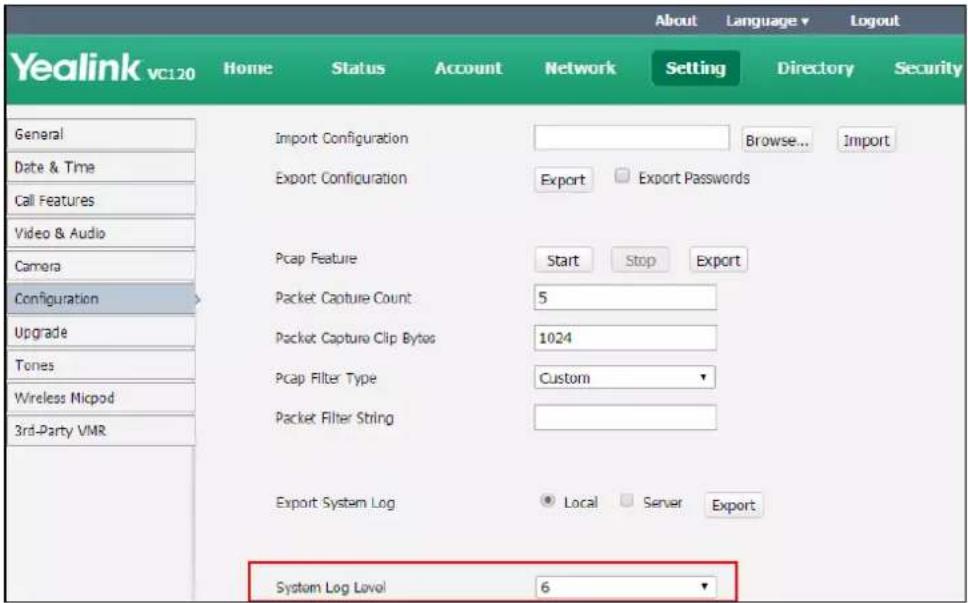The height and width of the screenshot is (603, 968).
Task: Open 3rd-Party VMR sidebar item
Action: [x=102, y=431]
